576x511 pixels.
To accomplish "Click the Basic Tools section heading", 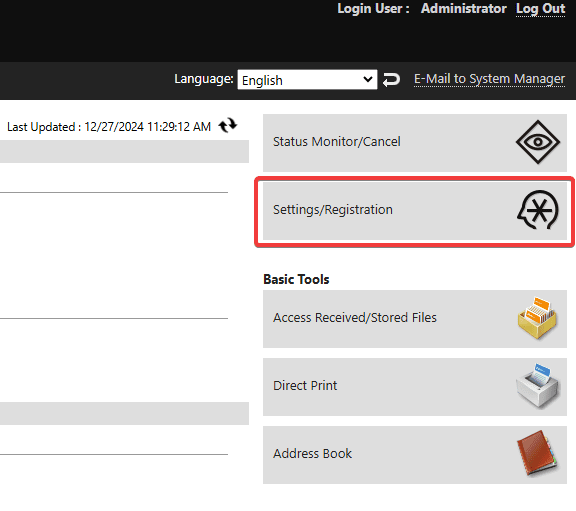I will point(296,279).
